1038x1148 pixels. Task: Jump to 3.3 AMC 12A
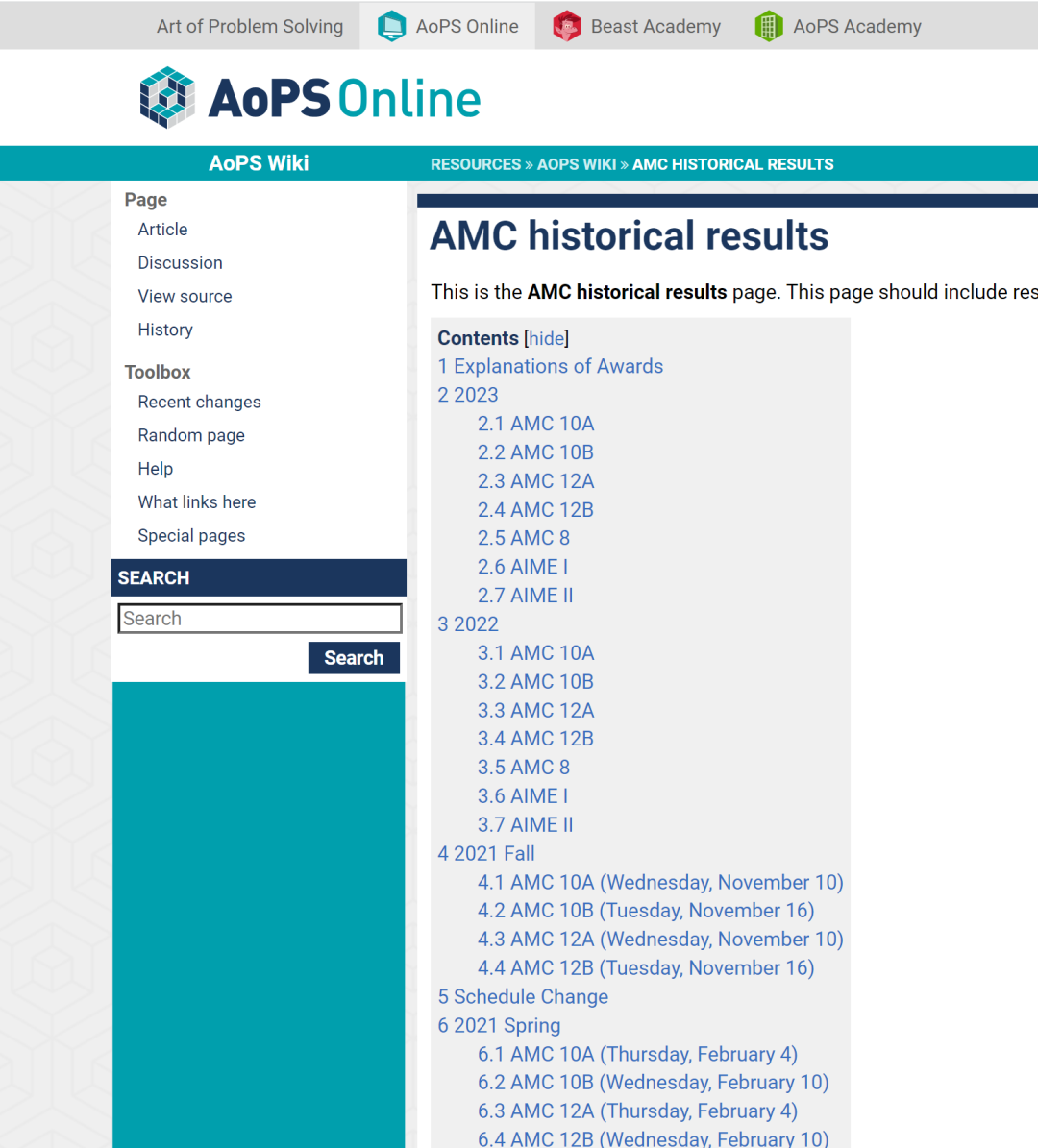(535, 710)
